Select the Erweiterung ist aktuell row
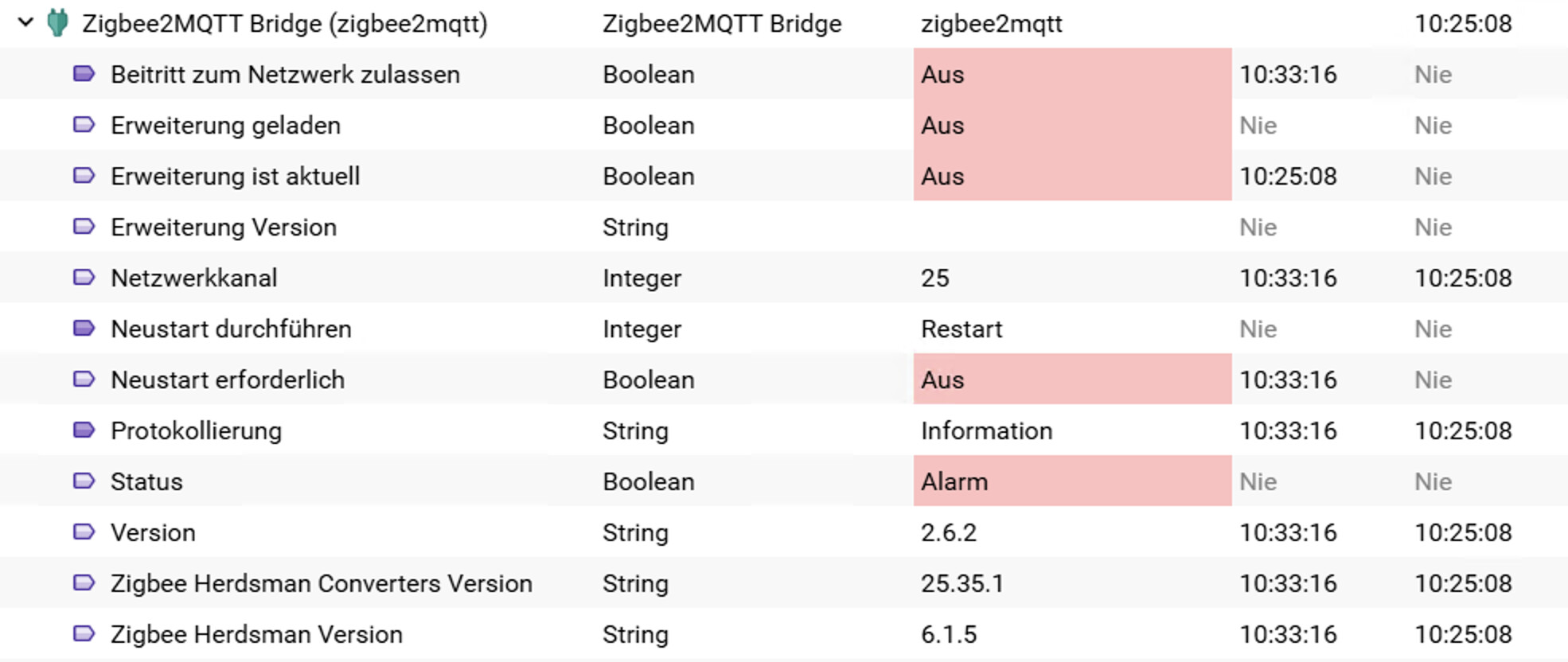Viewport: 1568px width, 662px height. coord(235,176)
